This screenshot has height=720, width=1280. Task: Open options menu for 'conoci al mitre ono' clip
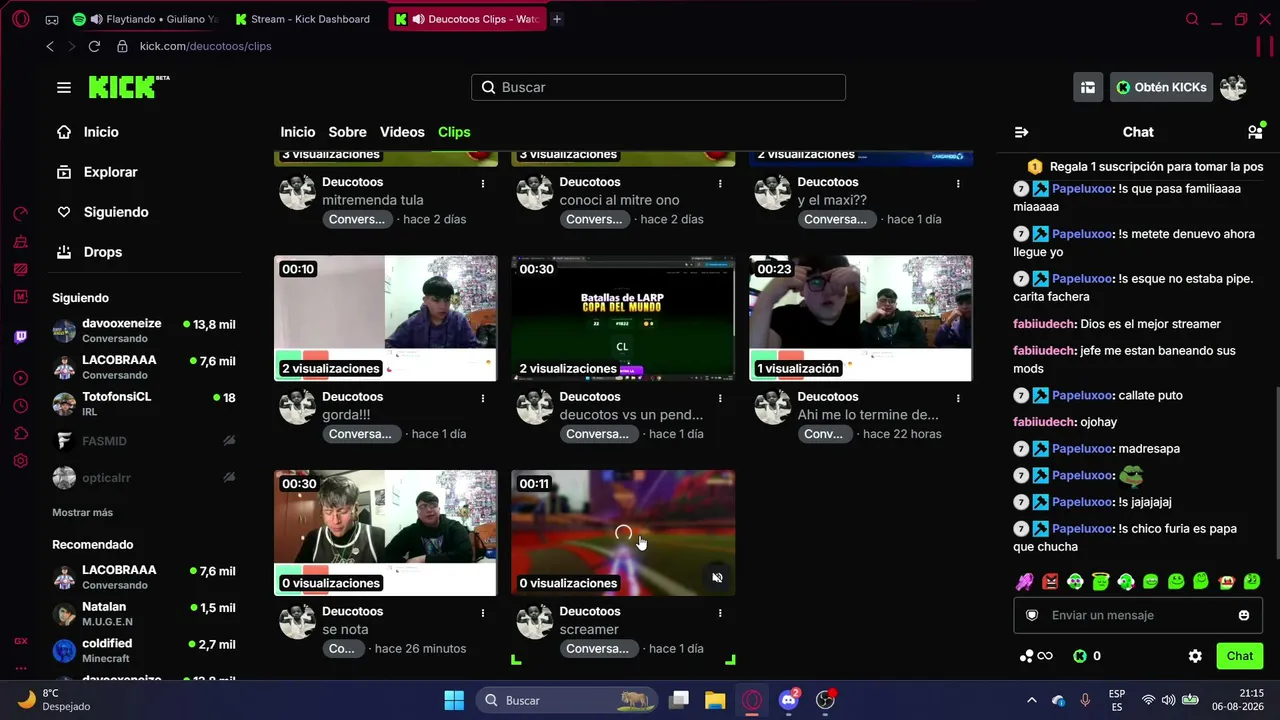tap(720, 183)
